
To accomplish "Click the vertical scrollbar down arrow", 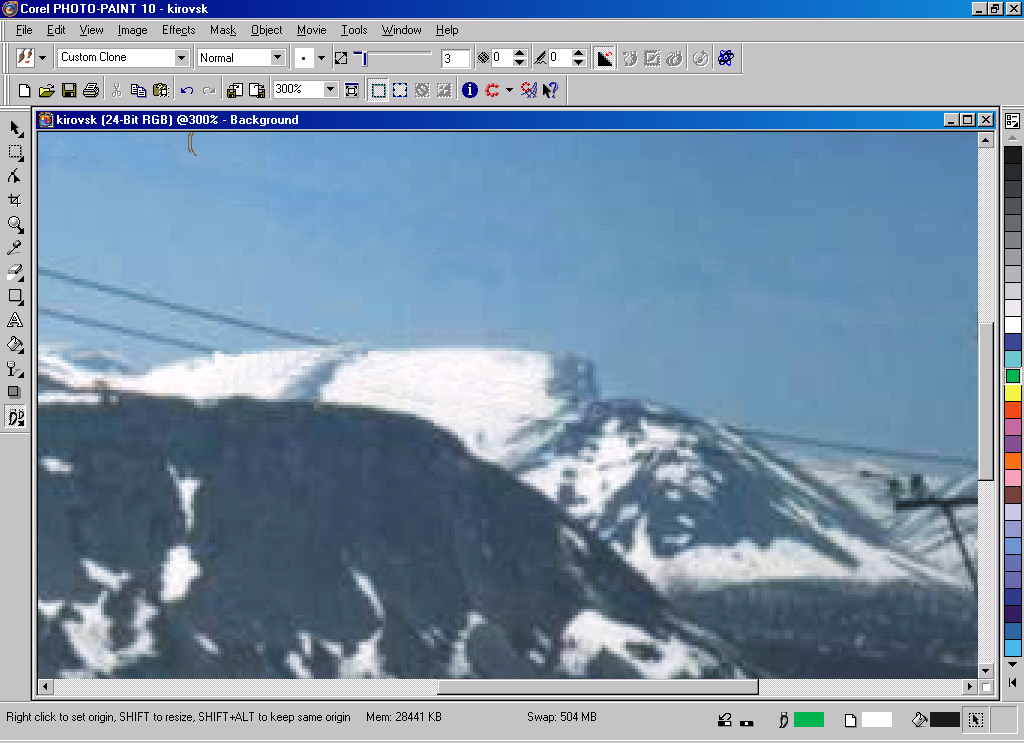I will coord(985,671).
